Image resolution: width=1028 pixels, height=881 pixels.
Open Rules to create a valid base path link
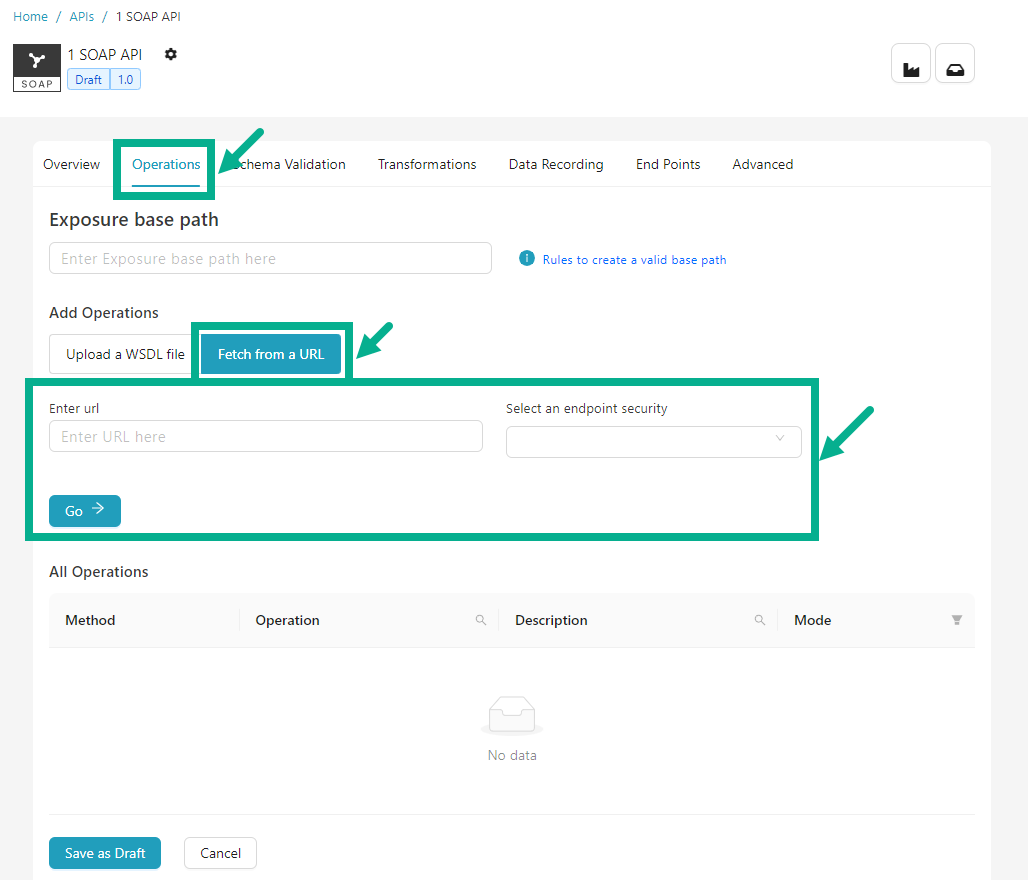point(634,260)
